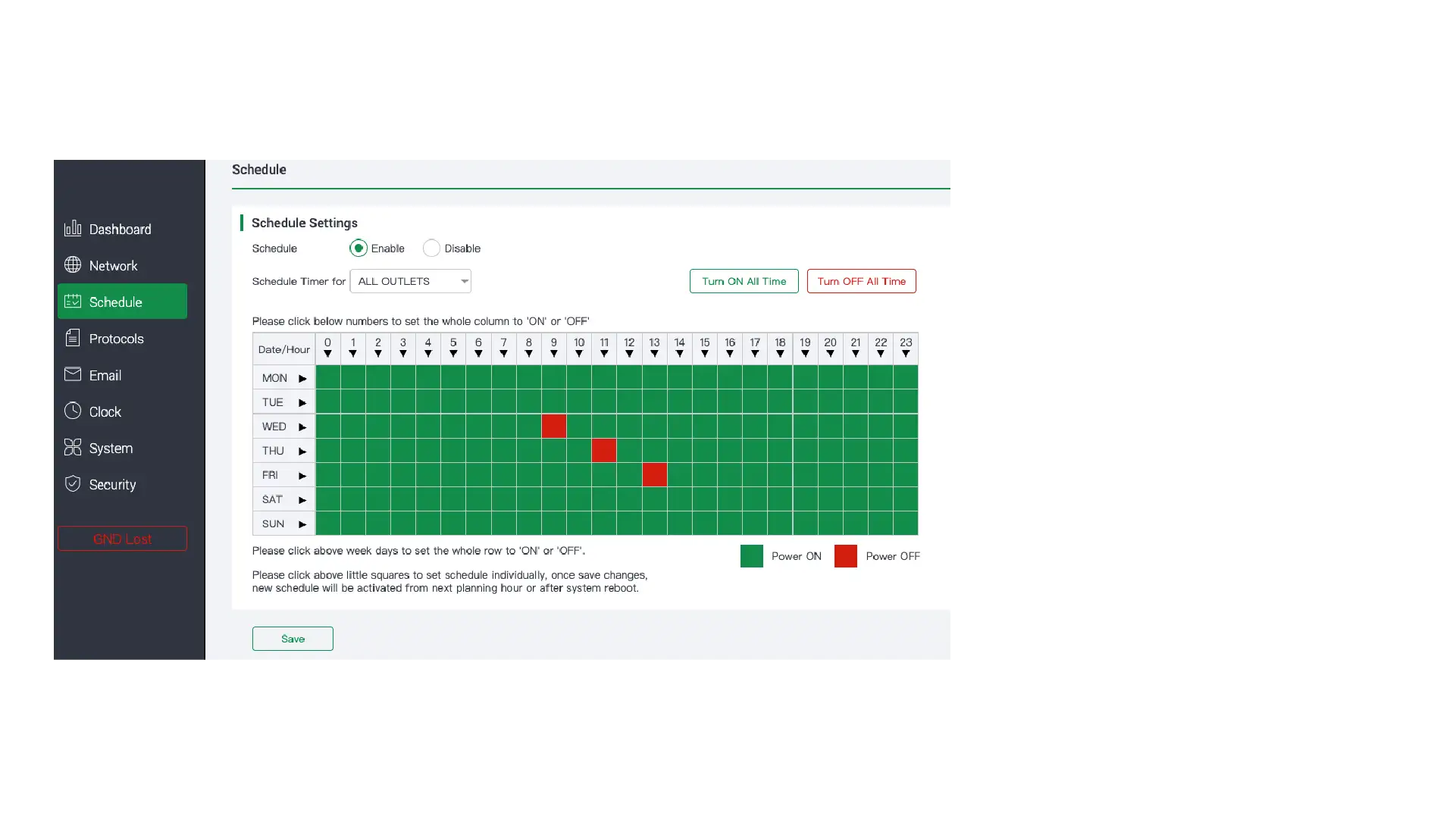The image size is (1456, 819).
Task: Set hour 15 column via its arrow
Action: pos(705,354)
